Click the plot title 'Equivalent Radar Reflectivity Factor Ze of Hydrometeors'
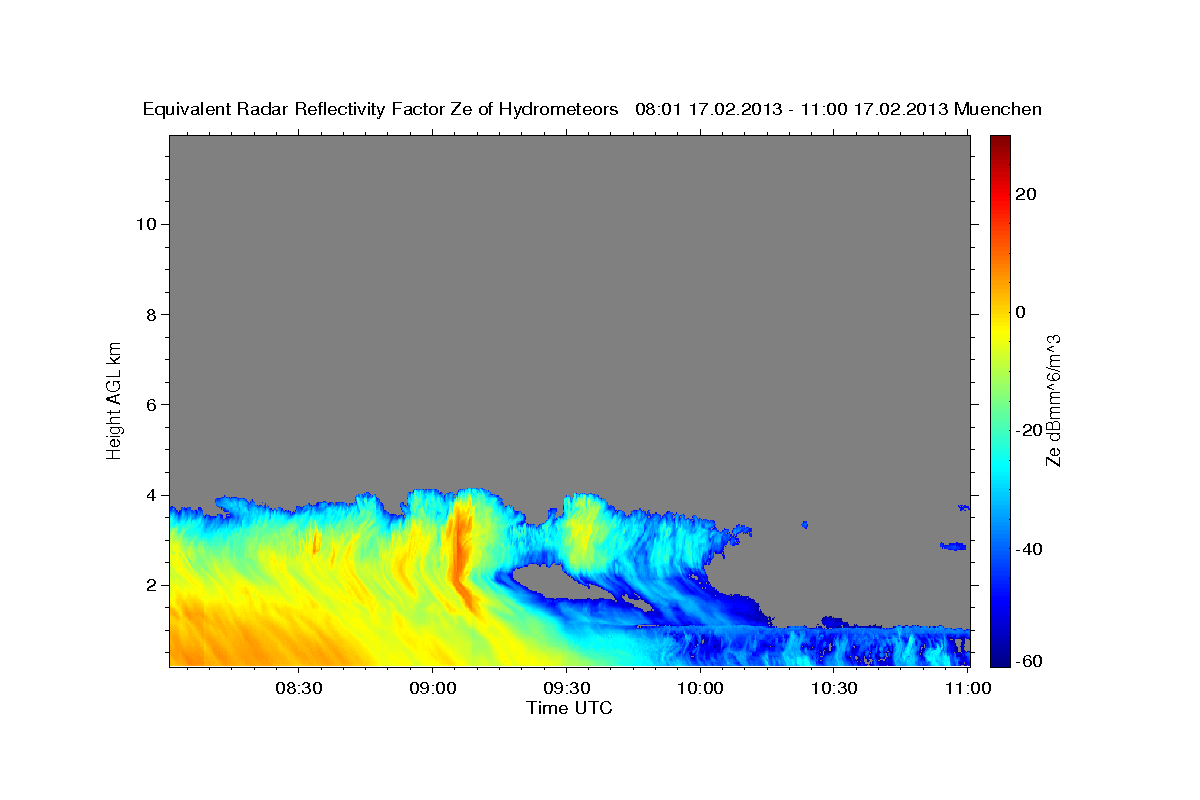 click(x=381, y=109)
